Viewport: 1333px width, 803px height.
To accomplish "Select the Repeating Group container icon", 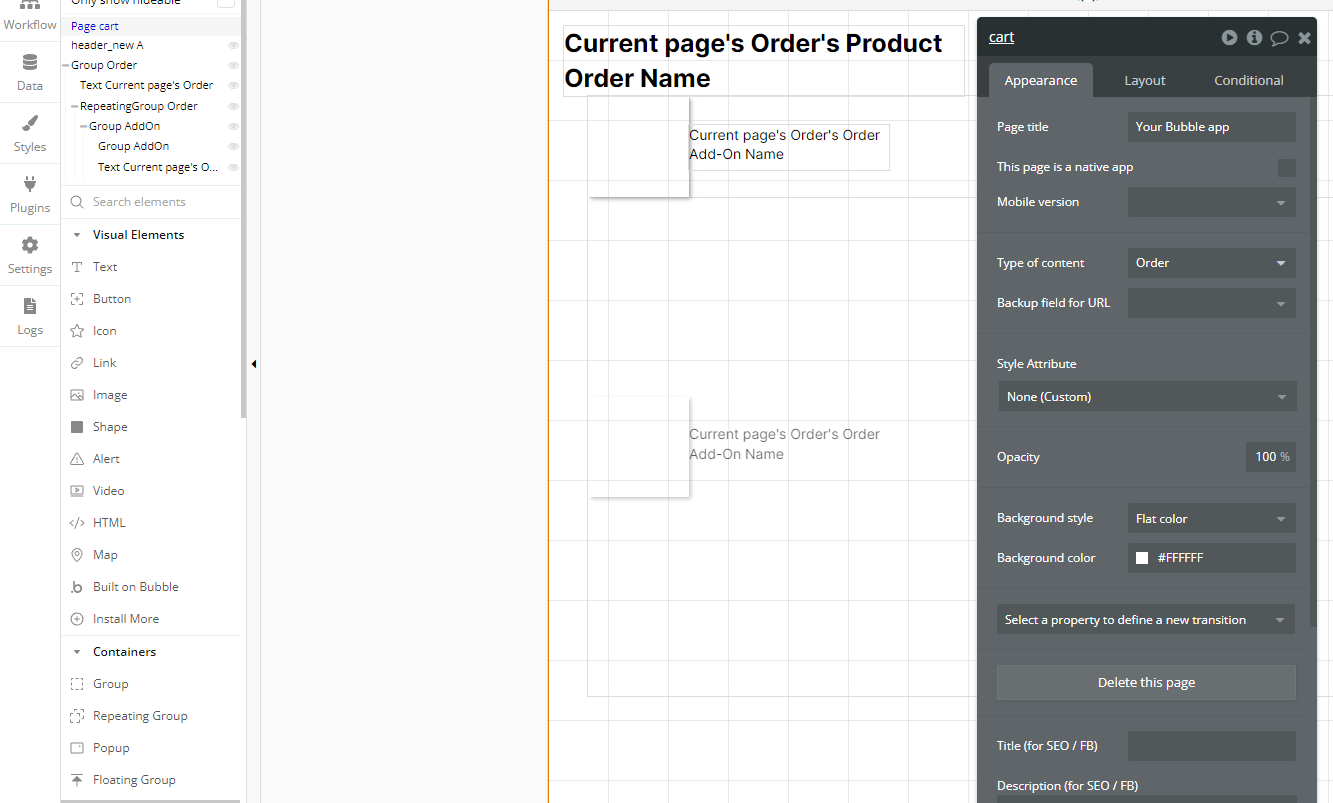I will pos(77,716).
